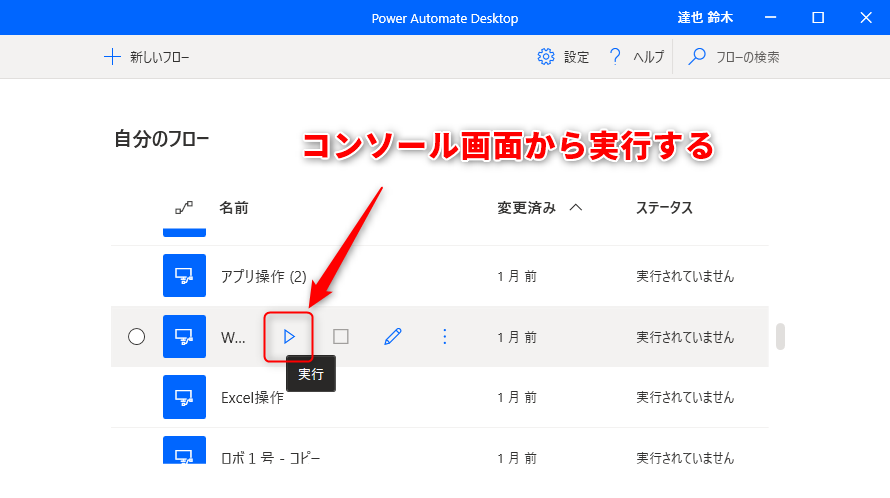Click the plus icon beside 新しいフロー
The height and width of the screenshot is (498, 890).
click(112, 57)
